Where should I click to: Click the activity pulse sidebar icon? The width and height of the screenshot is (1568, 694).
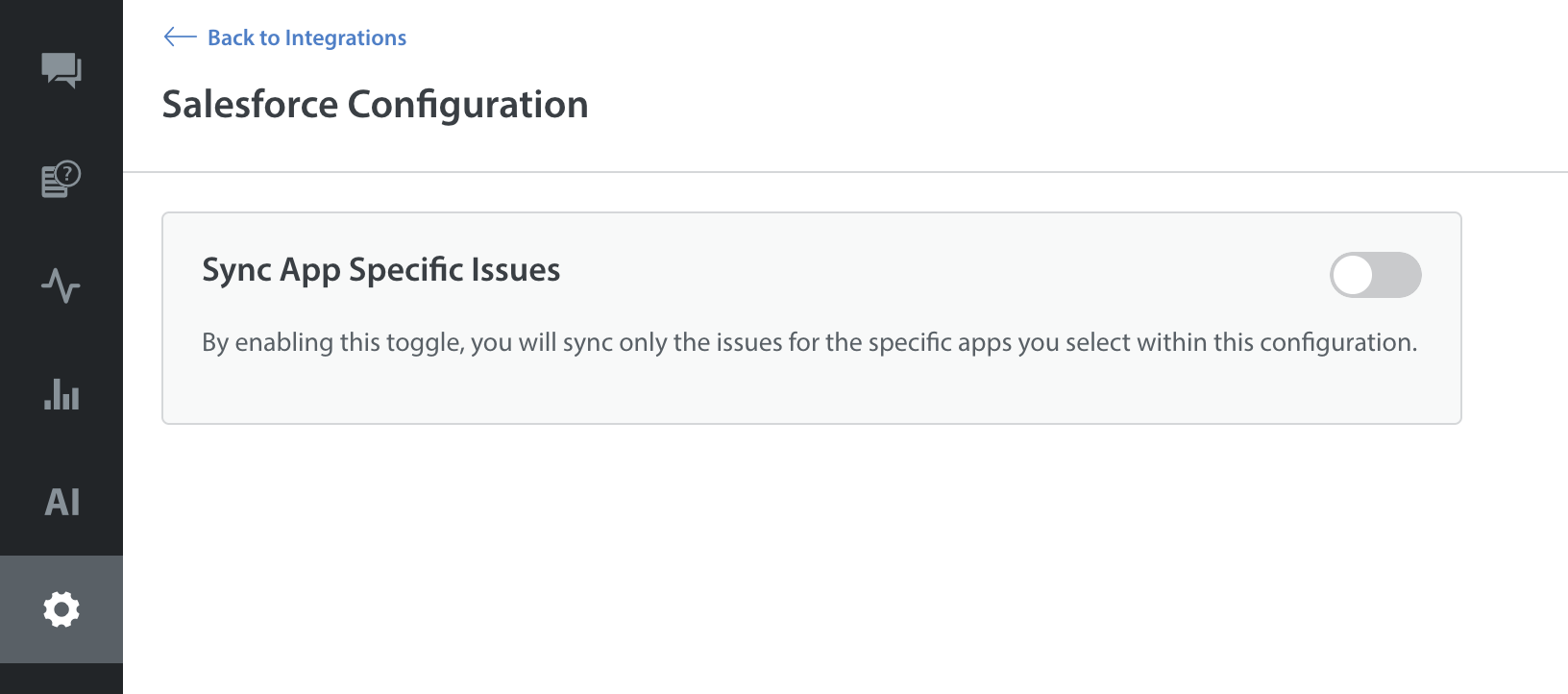(61, 285)
